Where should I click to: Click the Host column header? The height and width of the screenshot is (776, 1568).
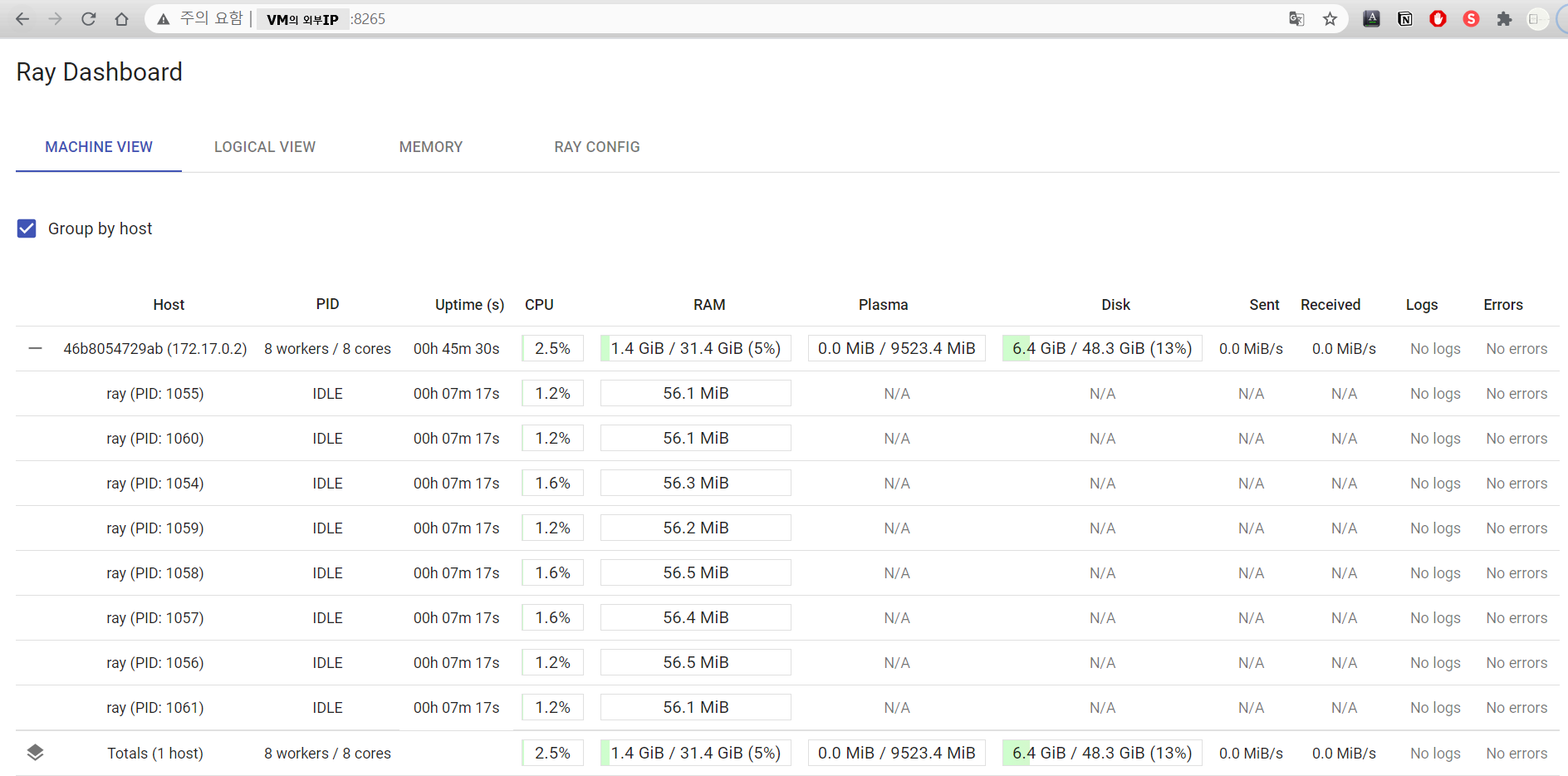[x=169, y=305]
